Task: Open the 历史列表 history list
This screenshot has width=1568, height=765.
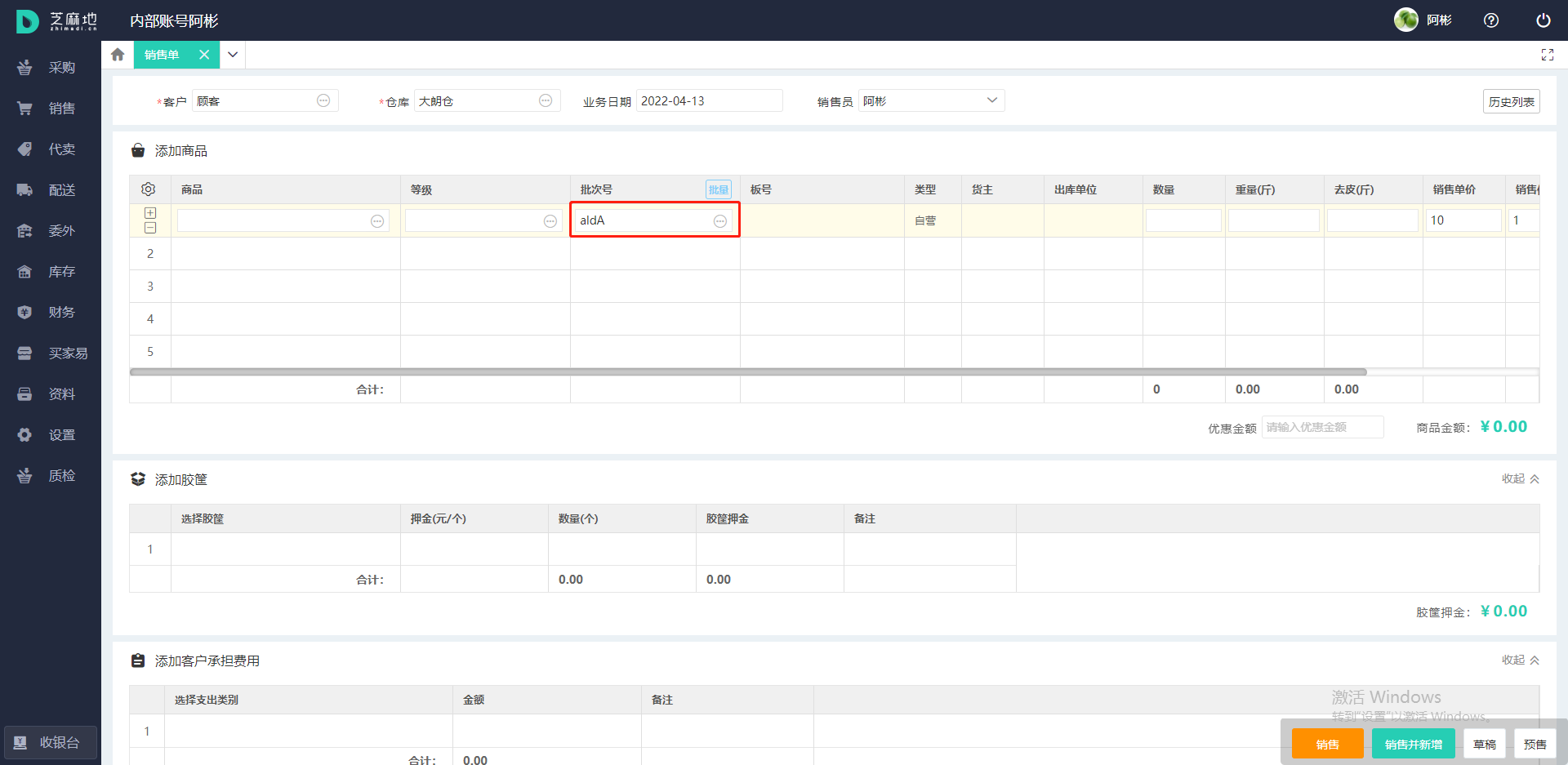Action: [x=1512, y=101]
